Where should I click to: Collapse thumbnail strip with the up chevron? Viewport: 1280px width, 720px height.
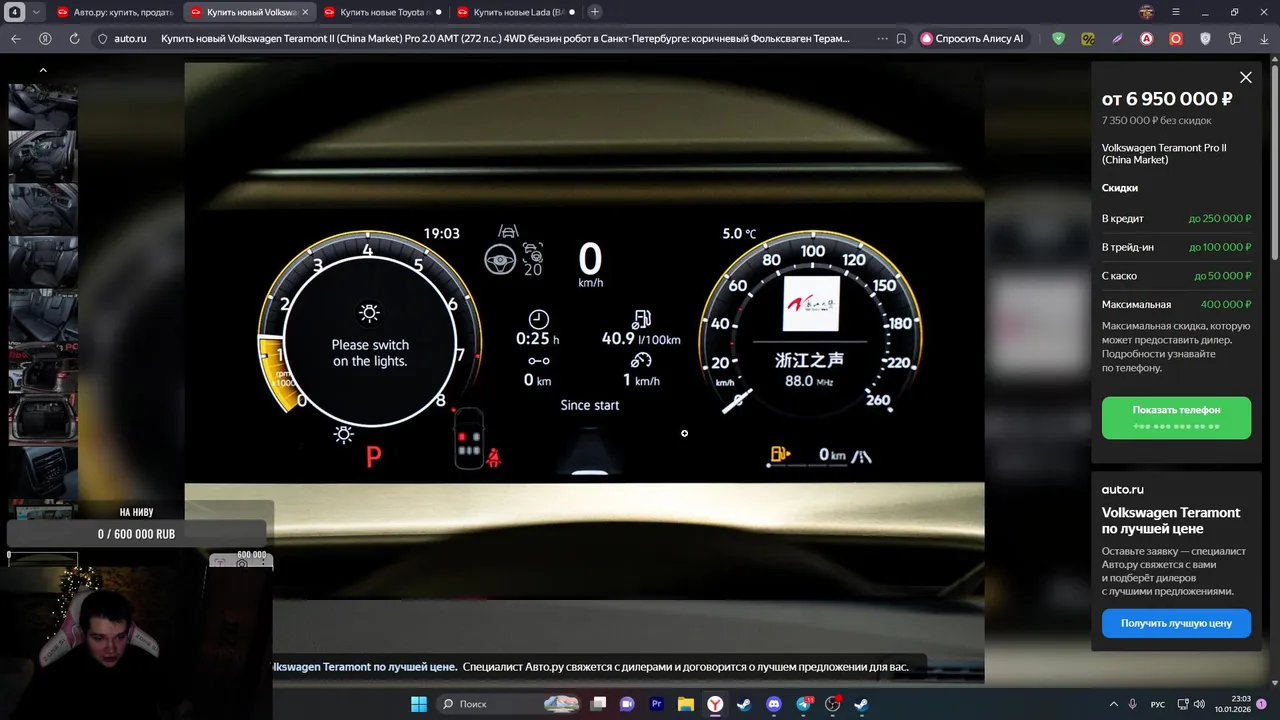tap(43, 70)
